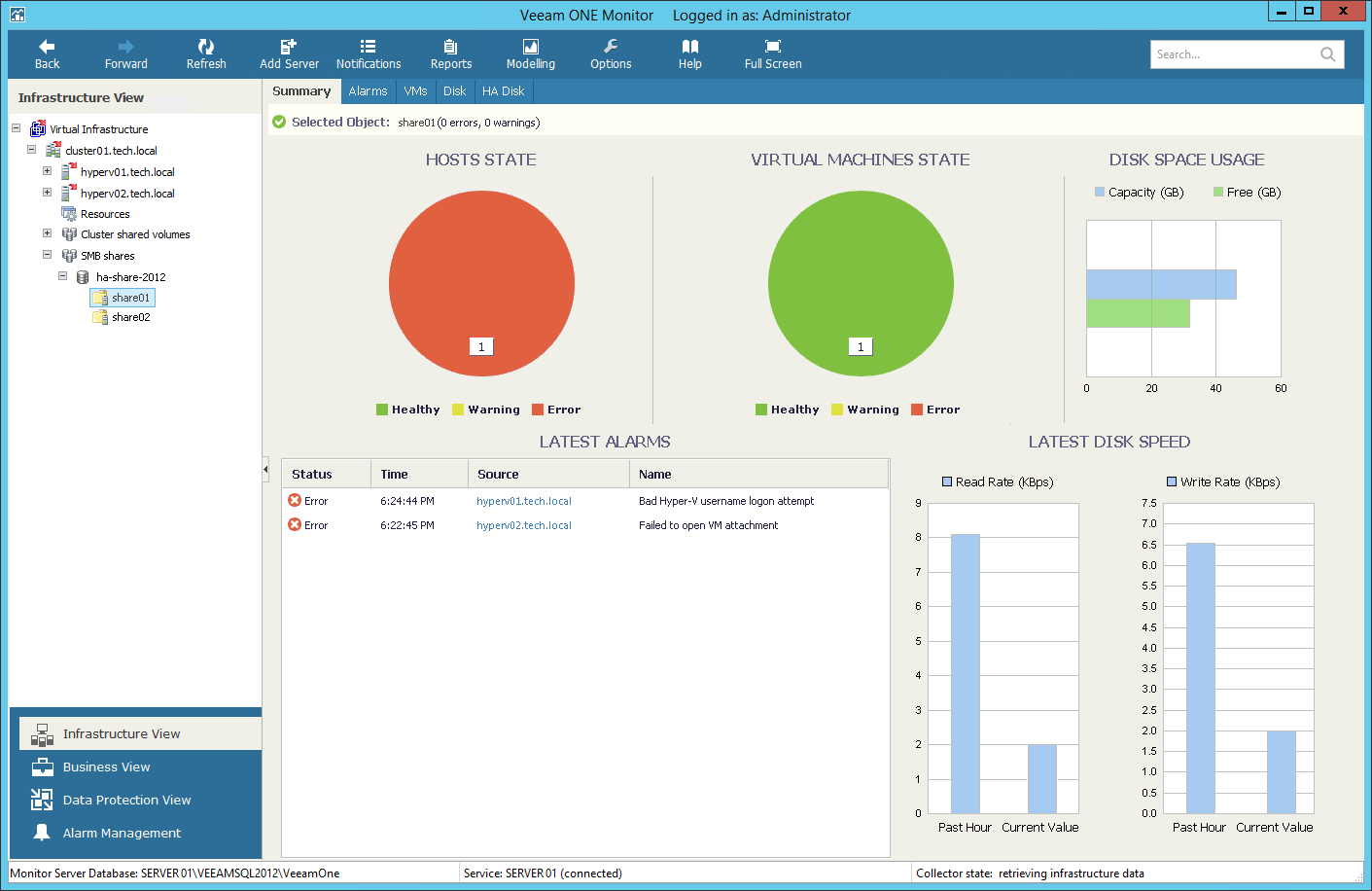Collapse the SMB shares node
The image size is (1372, 891).
click(x=47, y=254)
